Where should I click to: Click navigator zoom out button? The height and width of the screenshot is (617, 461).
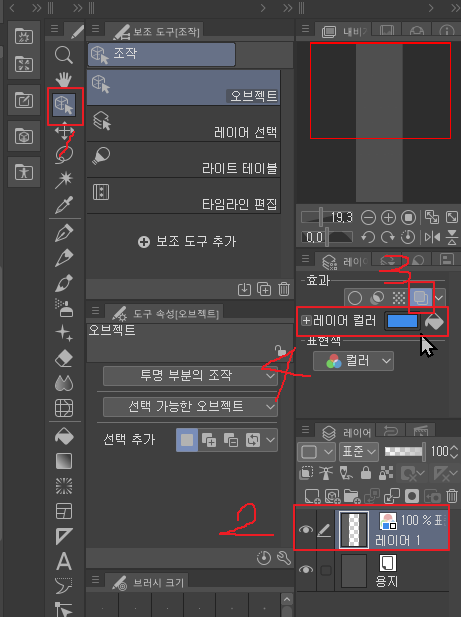(368, 217)
